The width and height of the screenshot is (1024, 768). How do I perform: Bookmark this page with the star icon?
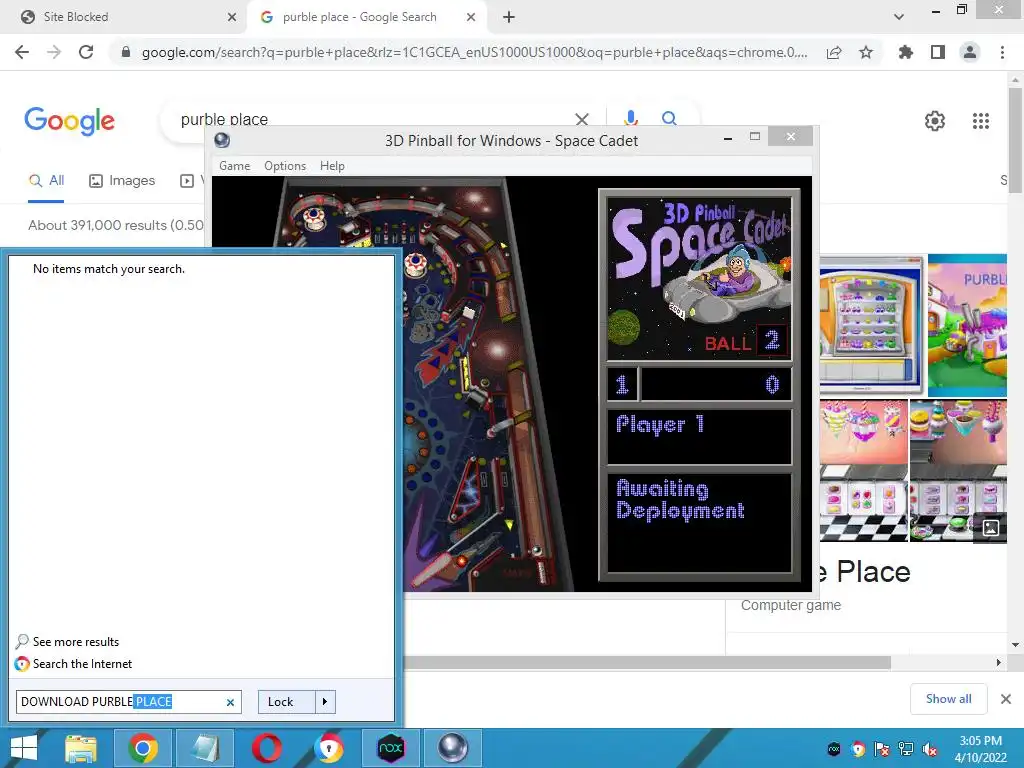(x=866, y=52)
